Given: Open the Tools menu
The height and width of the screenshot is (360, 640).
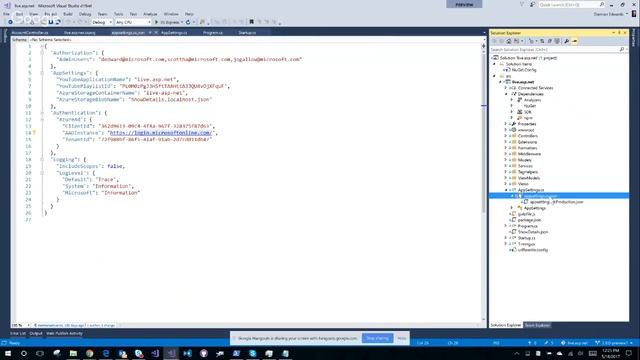Looking at the screenshot, I should (x=118, y=14).
